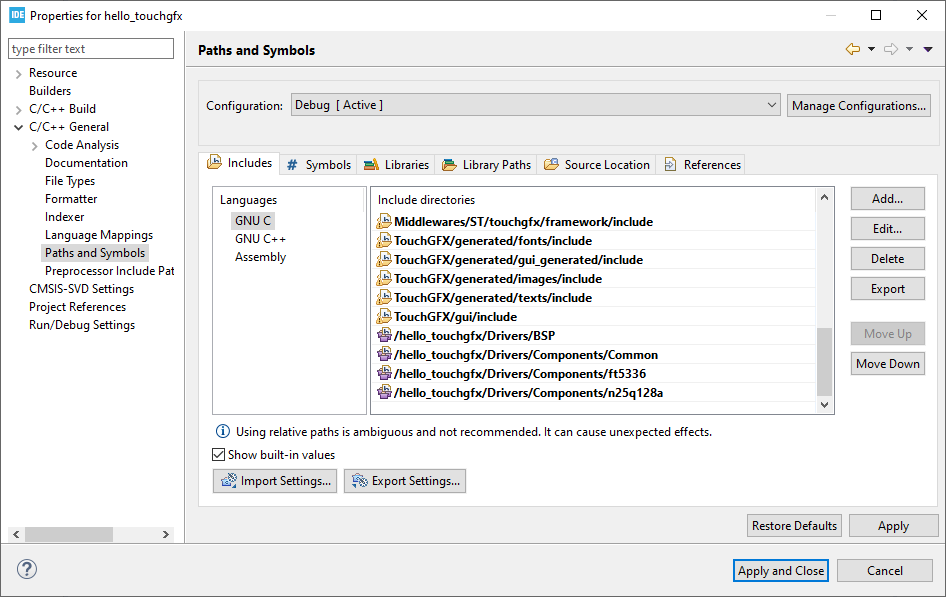The height and width of the screenshot is (597, 946).
Task: Click workspace folder icon beside Drivers/Components/ft5336
Action: (x=384, y=374)
